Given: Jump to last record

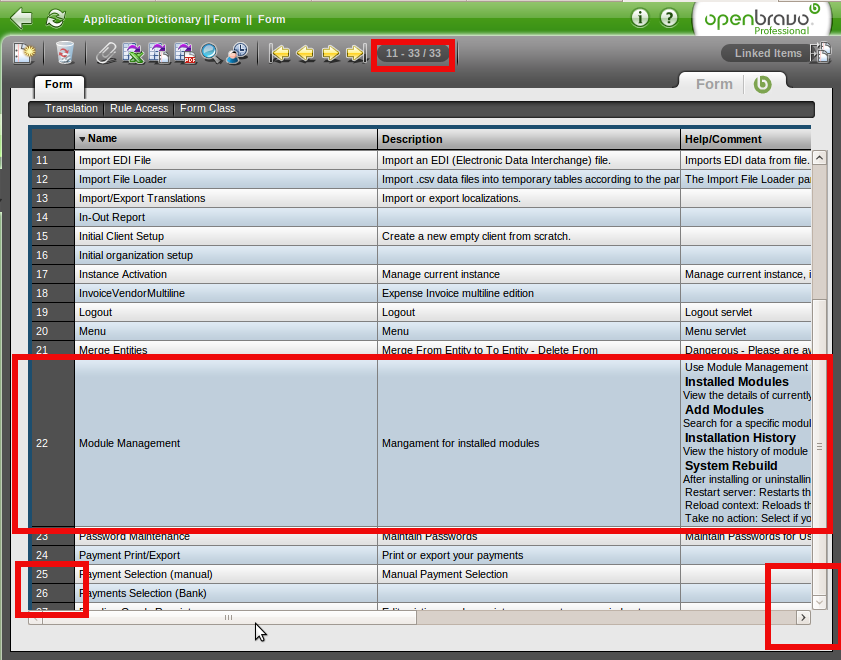Looking at the screenshot, I should (356, 53).
